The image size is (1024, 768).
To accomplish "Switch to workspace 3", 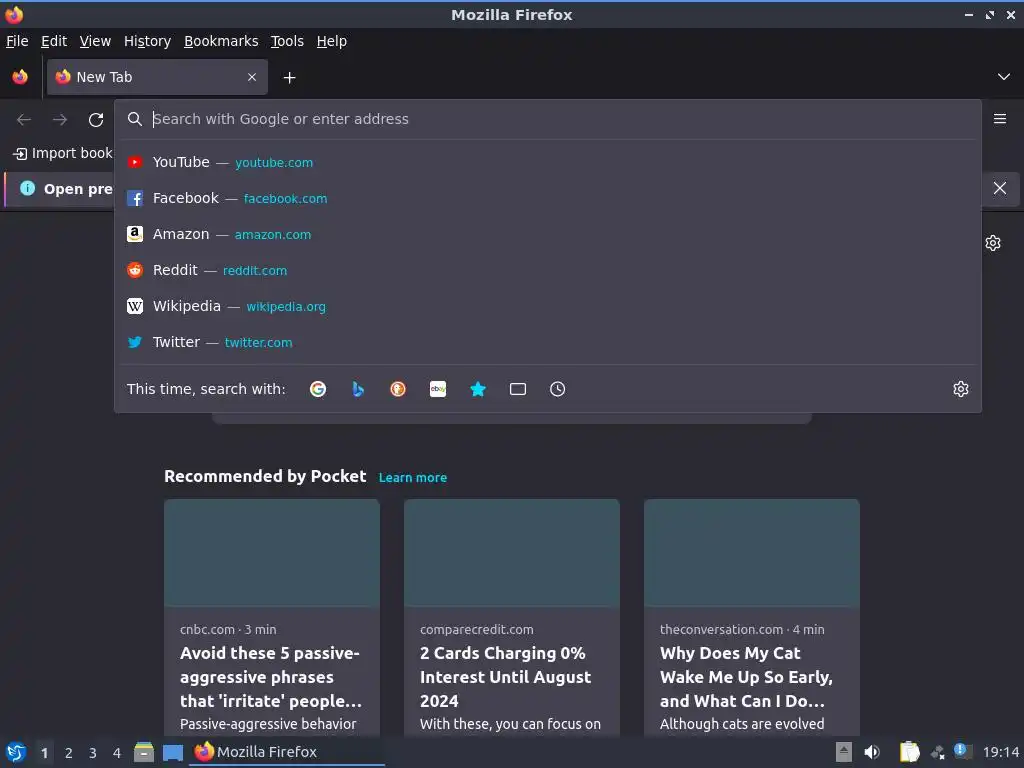I will point(93,753).
